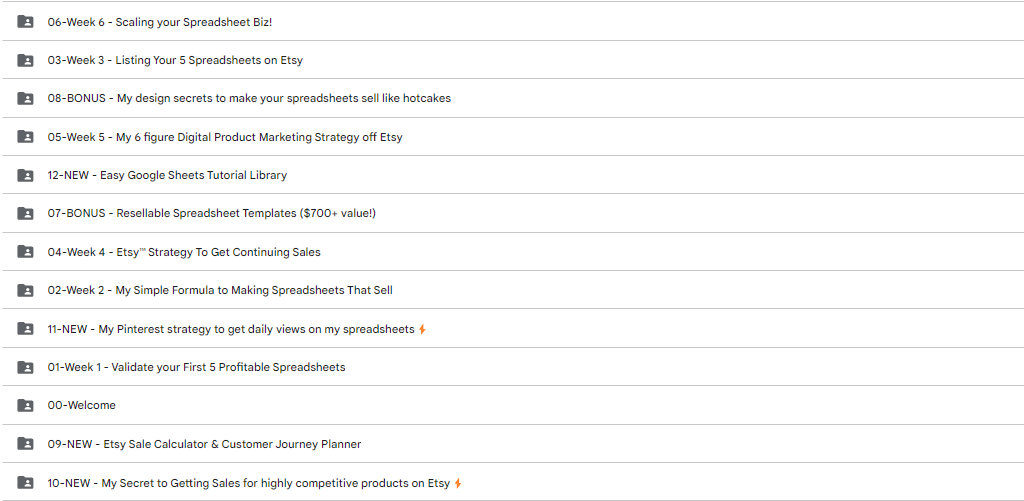
Task: Select the 00-Welcome folder name
Action: 82,405
